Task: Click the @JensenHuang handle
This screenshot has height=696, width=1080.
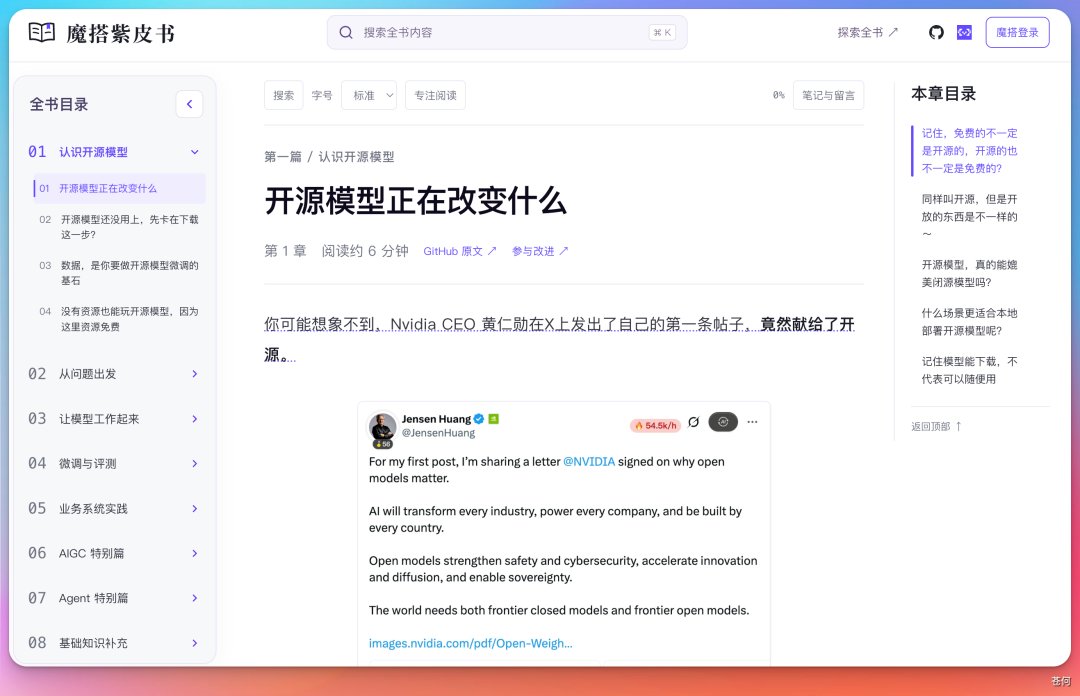Action: tap(438, 433)
